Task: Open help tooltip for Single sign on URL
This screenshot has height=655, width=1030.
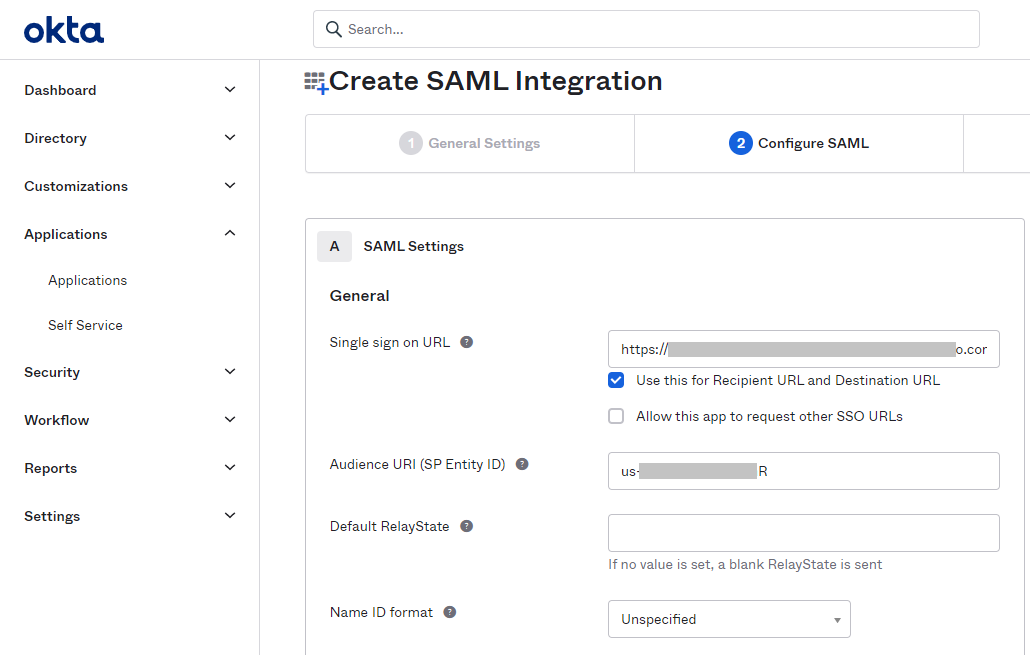Action: point(466,341)
